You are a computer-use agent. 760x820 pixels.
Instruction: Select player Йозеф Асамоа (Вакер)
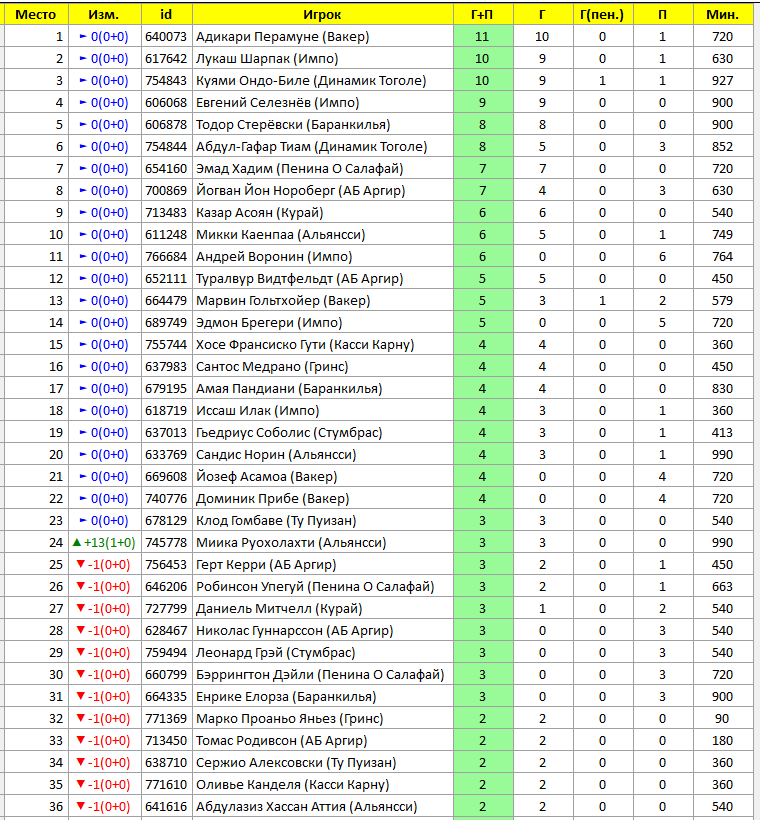coord(266,476)
